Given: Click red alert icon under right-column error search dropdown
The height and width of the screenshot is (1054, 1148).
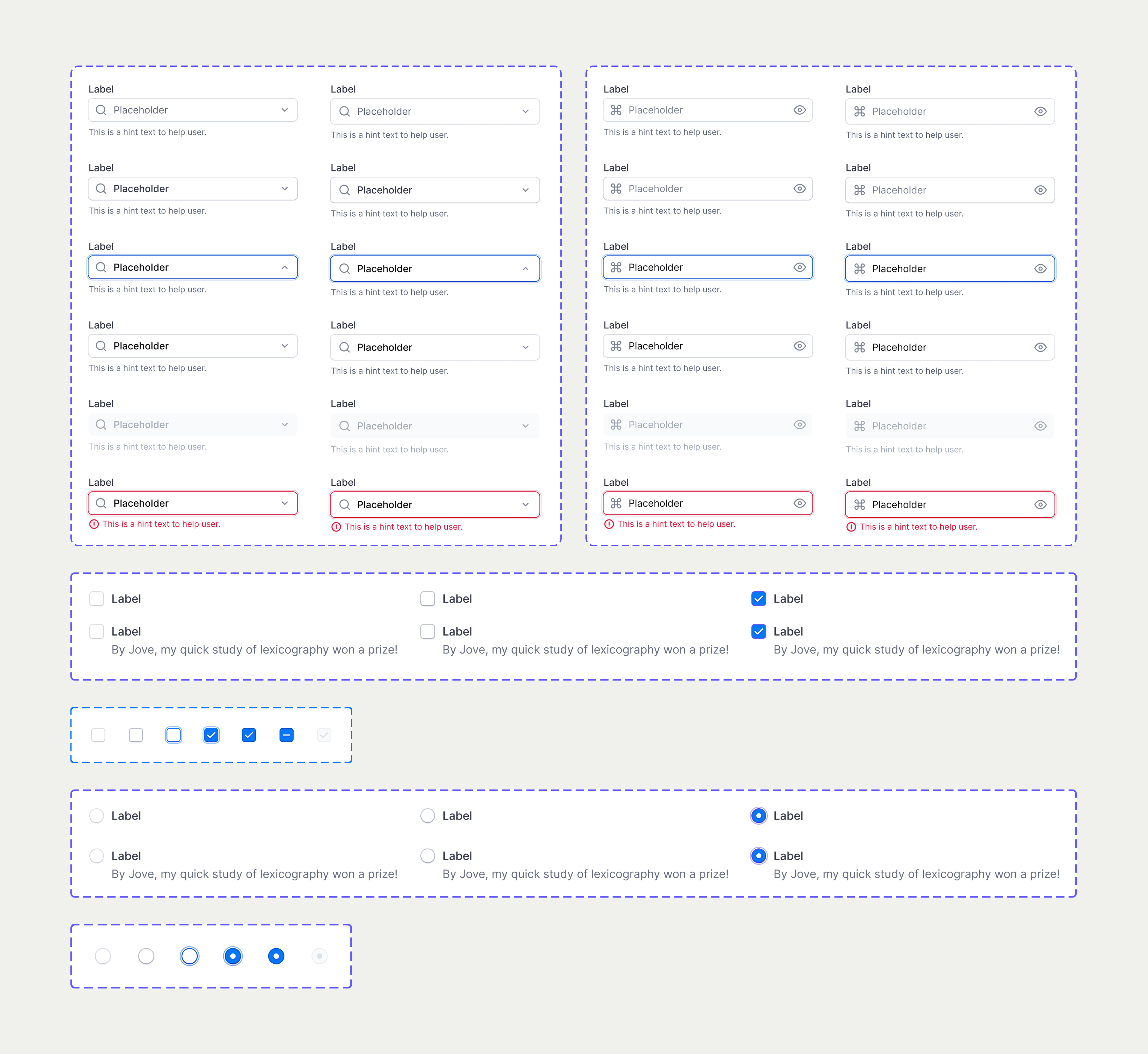Looking at the screenshot, I should tap(337, 527).
